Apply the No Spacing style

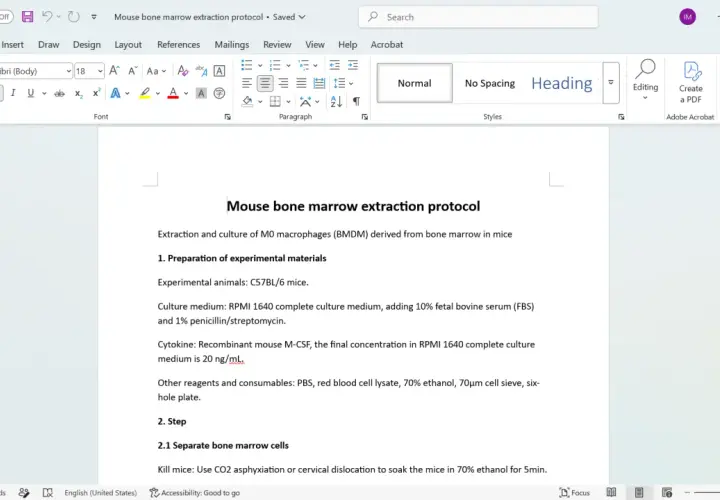[490, 83]
